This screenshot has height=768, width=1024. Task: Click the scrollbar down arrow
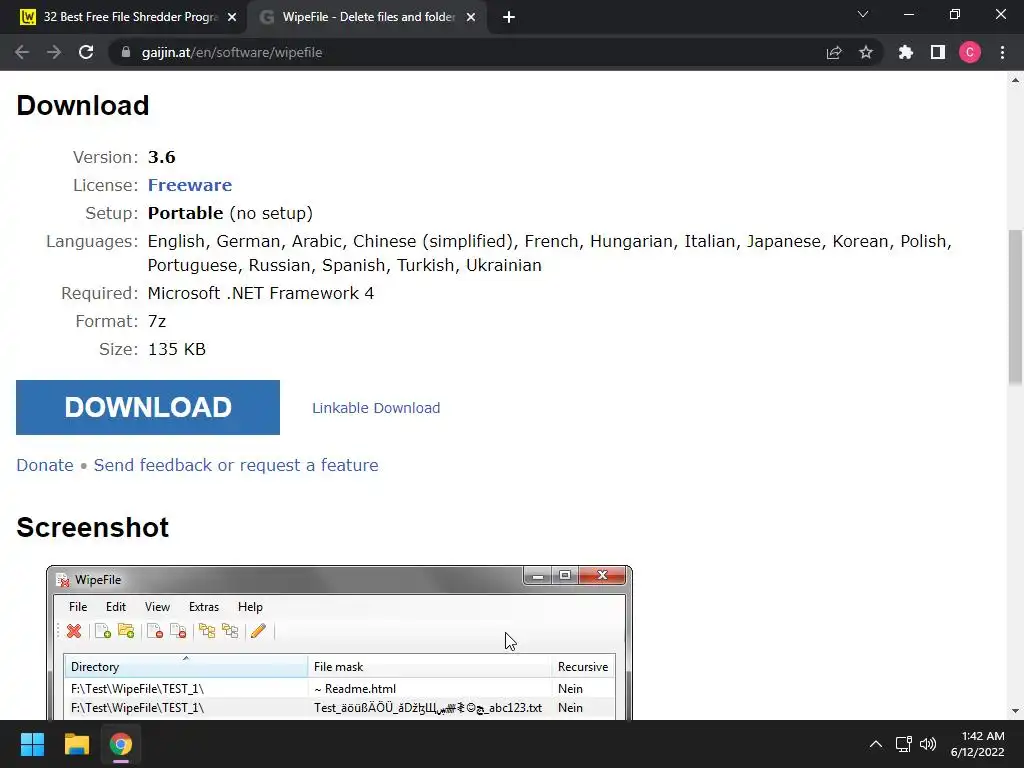point(1015,711)
